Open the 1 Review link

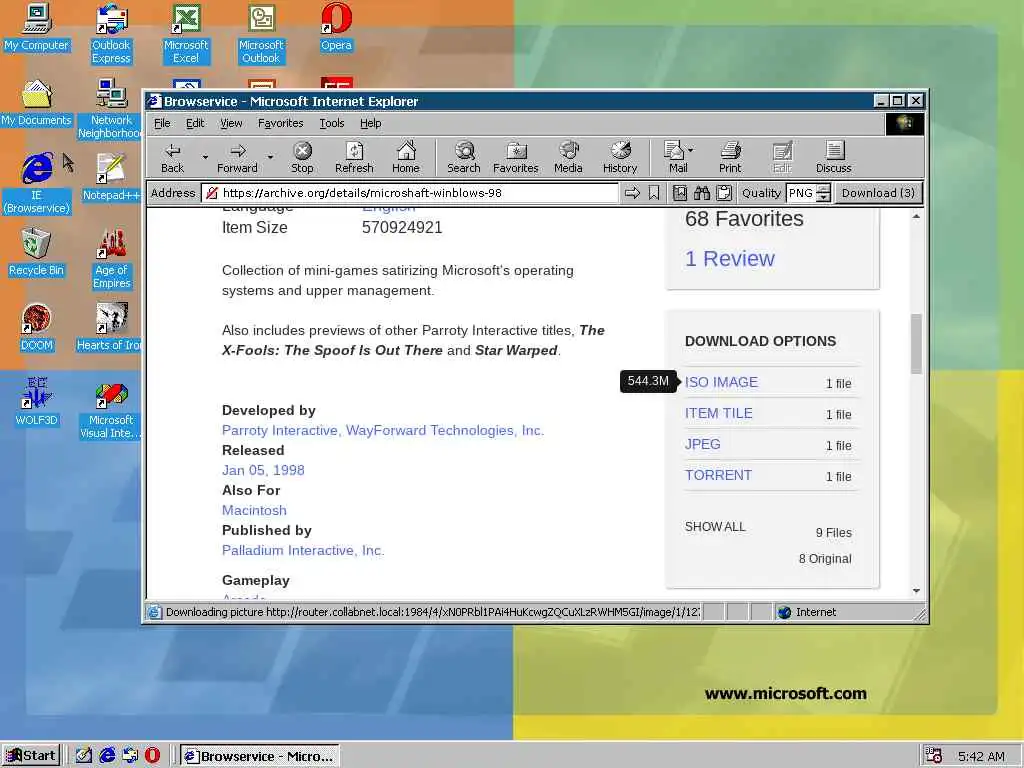tap(729, 259)
